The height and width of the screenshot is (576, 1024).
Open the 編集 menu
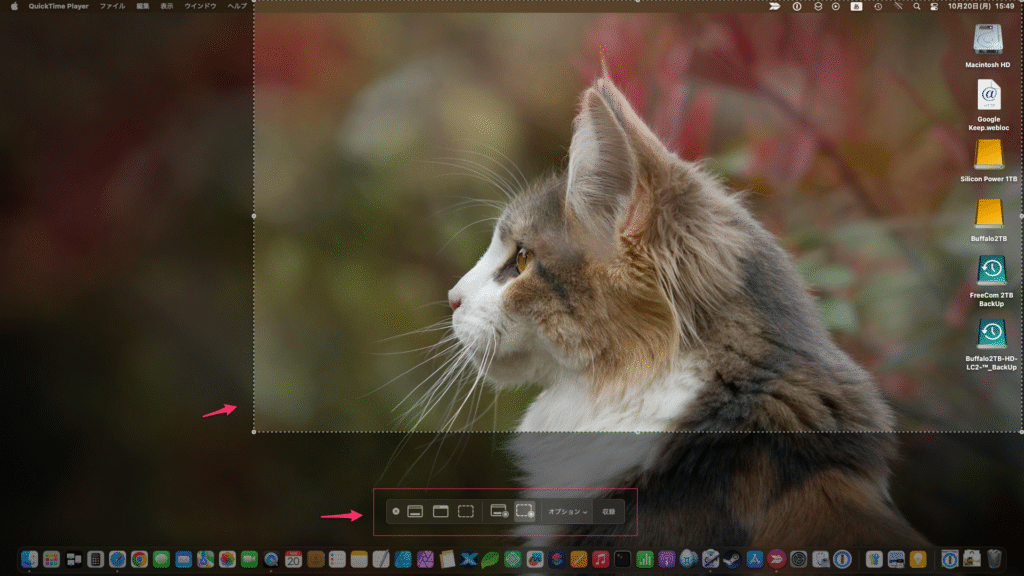(143, 6)
